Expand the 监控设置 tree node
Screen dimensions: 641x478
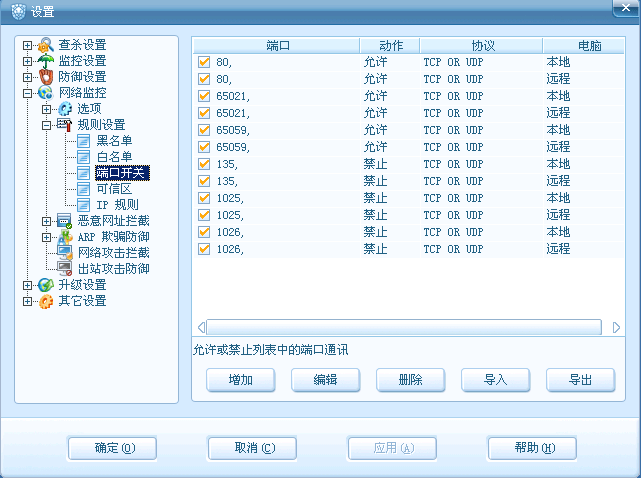(27, 61)
